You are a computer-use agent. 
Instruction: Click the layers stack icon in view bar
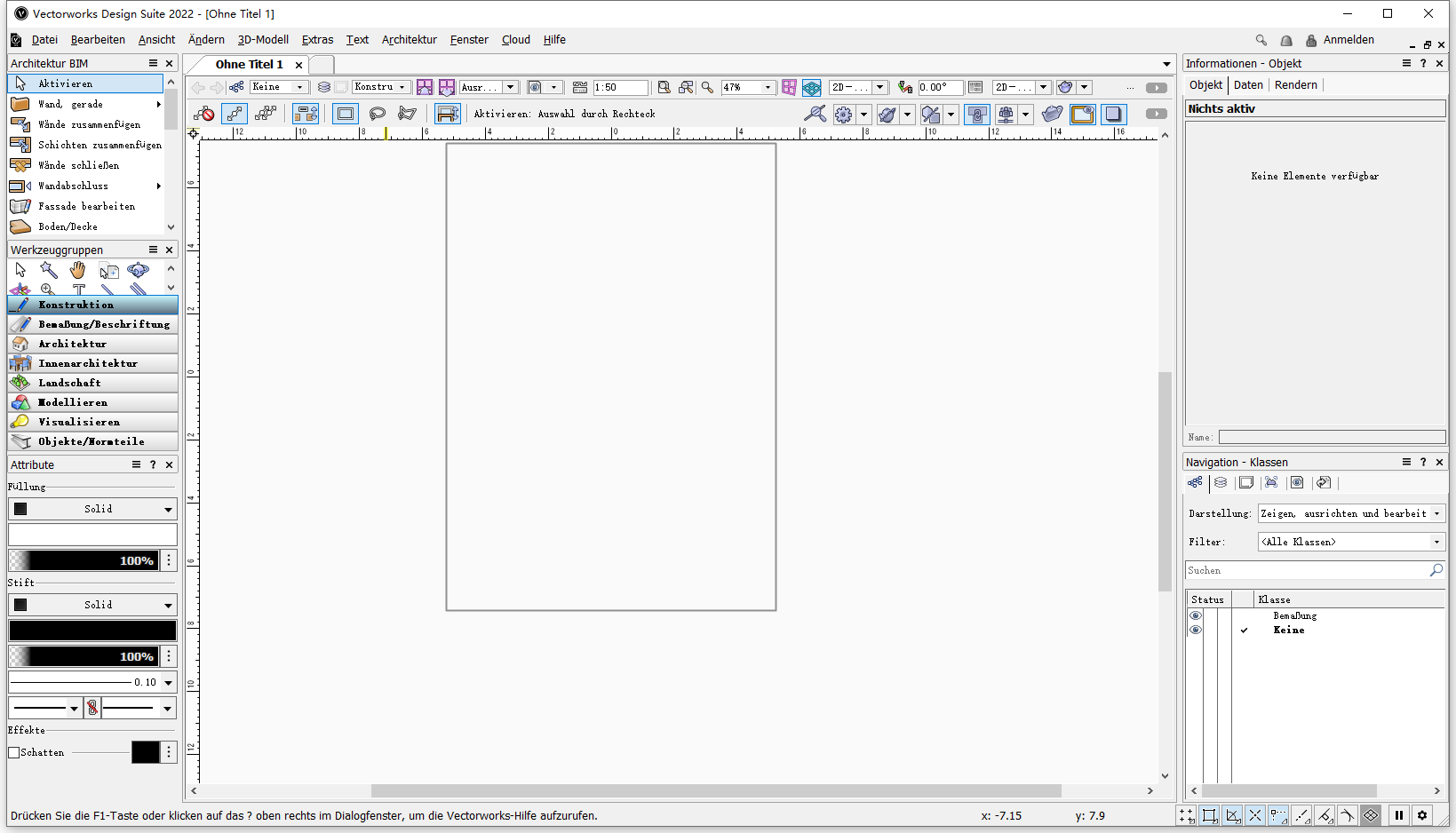[x=324, y=87]
